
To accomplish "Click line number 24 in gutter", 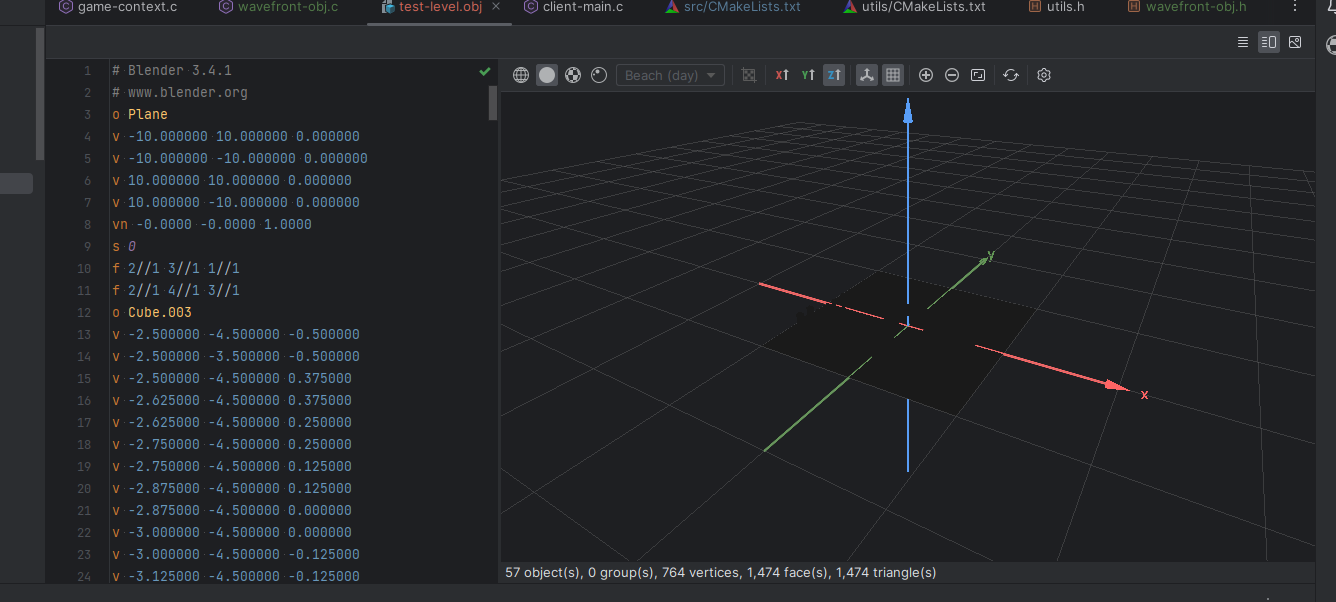I will coord(85,576).
